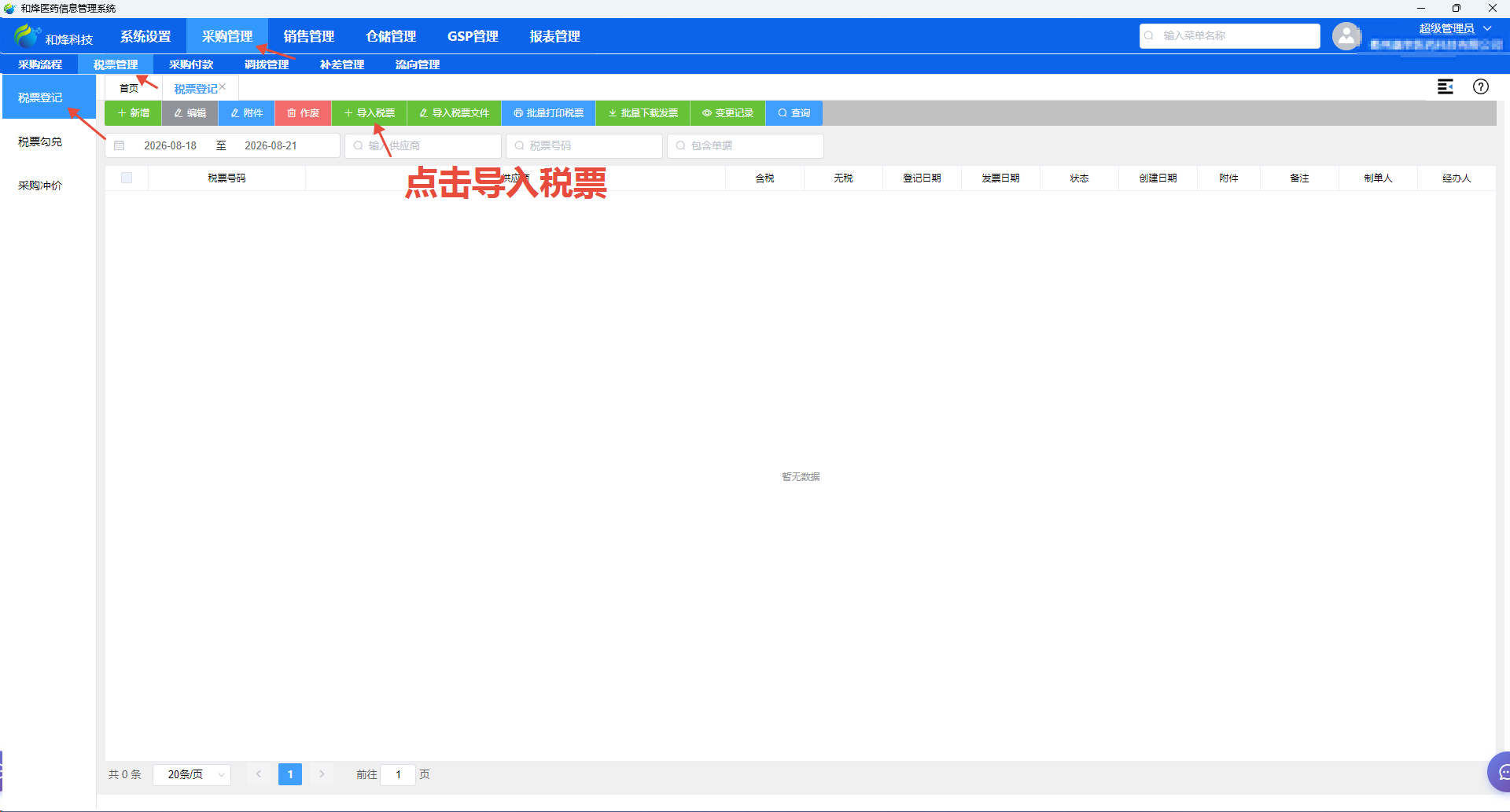Viewport: 1510px width, 812px height.
Task: Restore the application window size
Action: [x=1457, y=8]
